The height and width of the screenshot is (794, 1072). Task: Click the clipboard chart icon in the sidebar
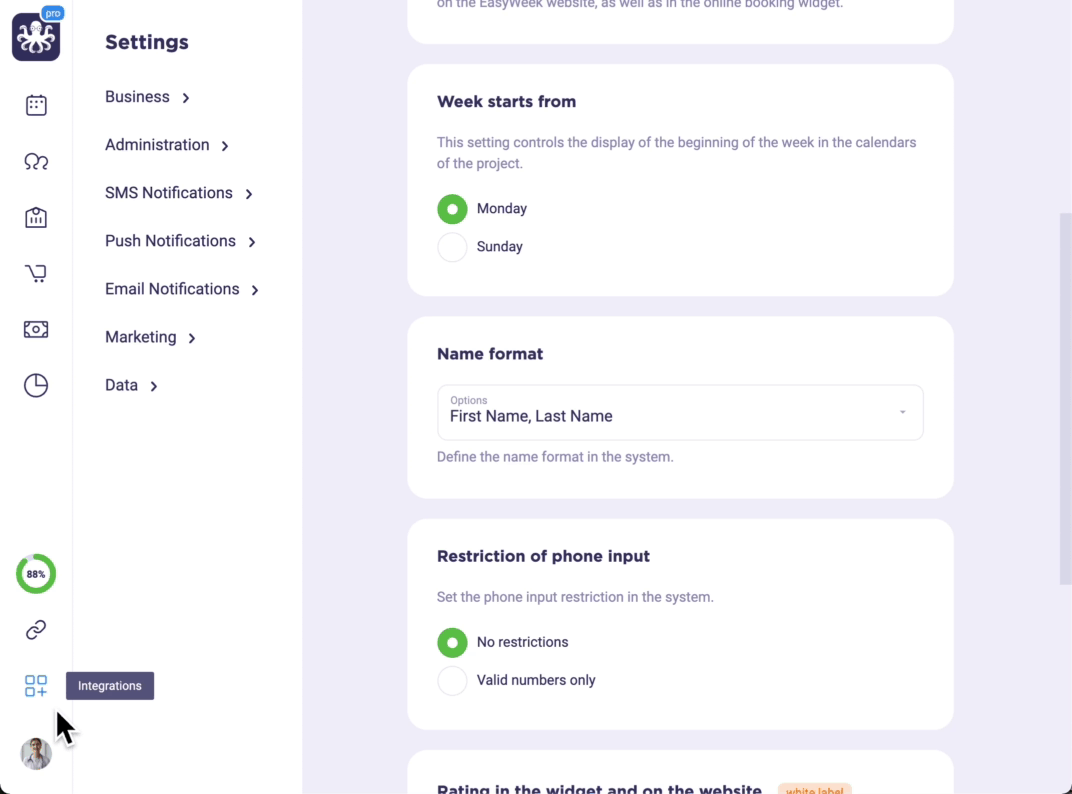tap(36, 217)
